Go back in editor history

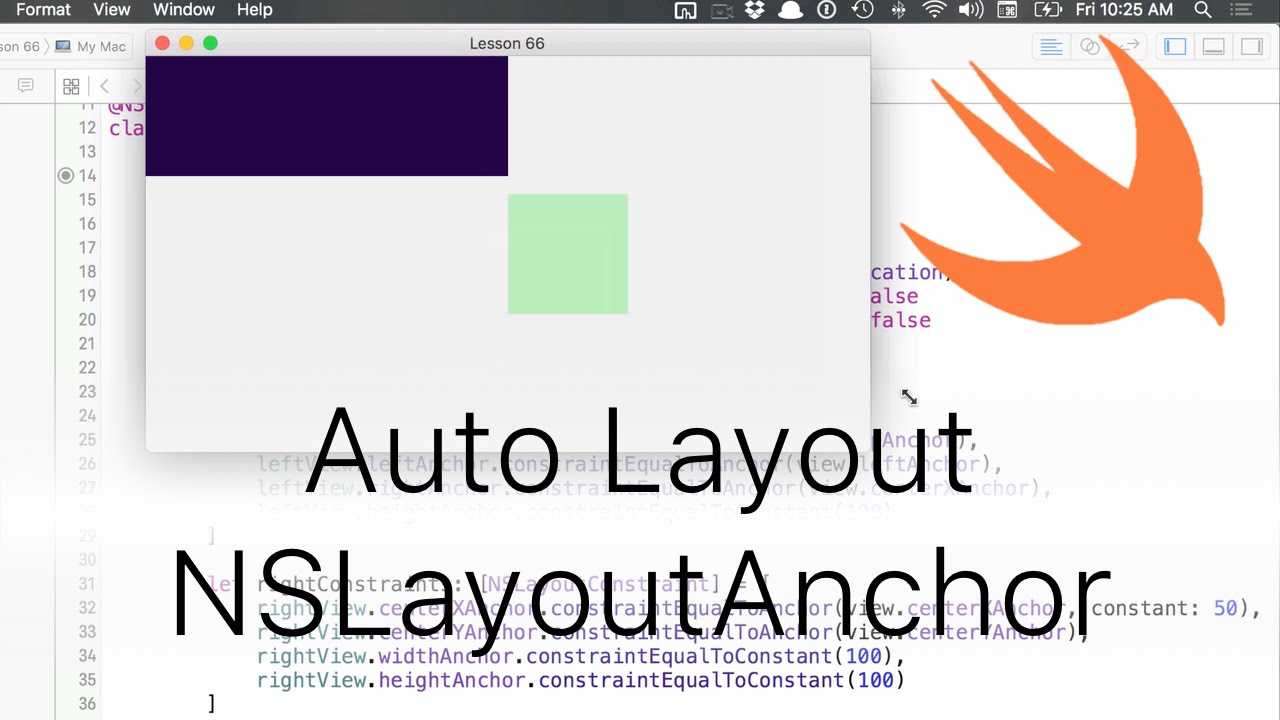click(104, 87)
